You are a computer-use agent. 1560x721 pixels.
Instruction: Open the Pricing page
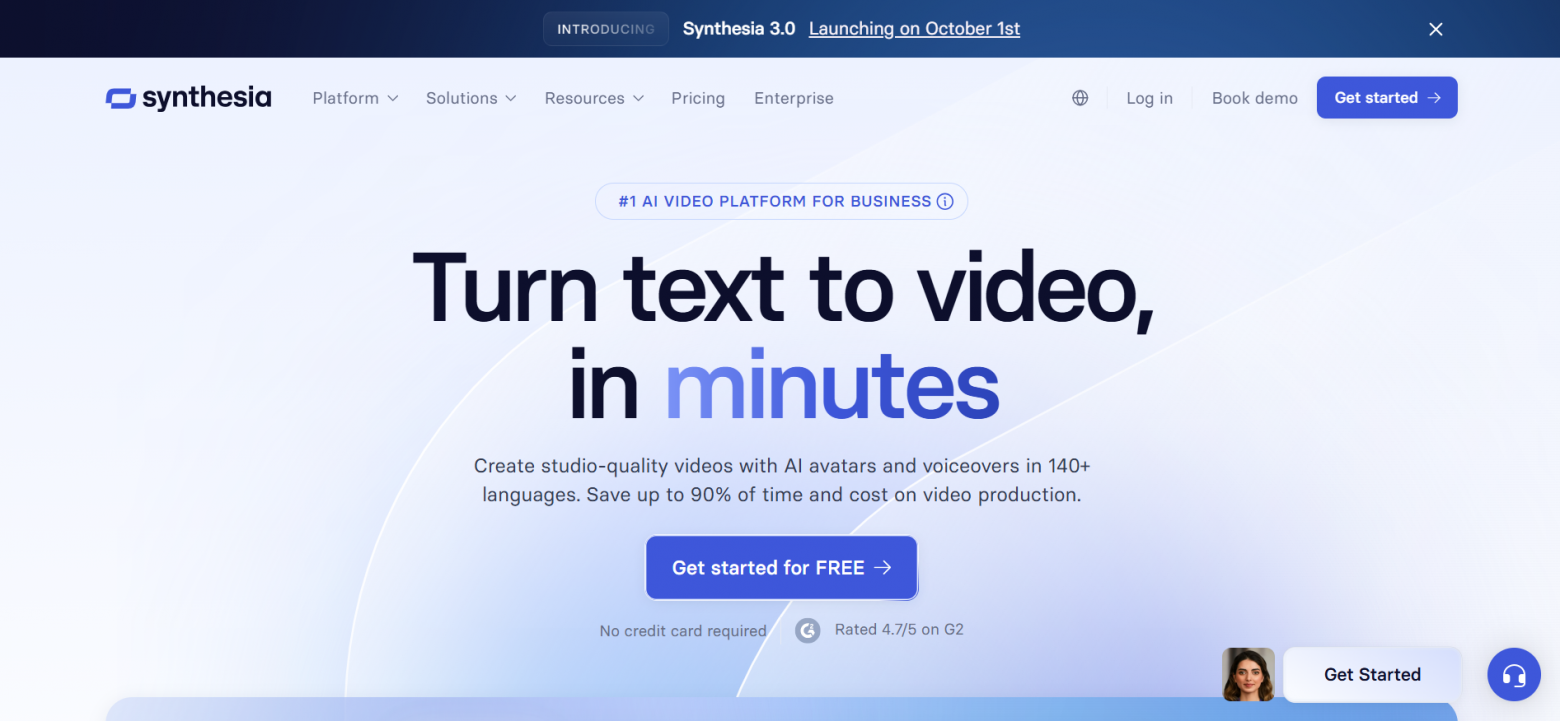(698, 98)
